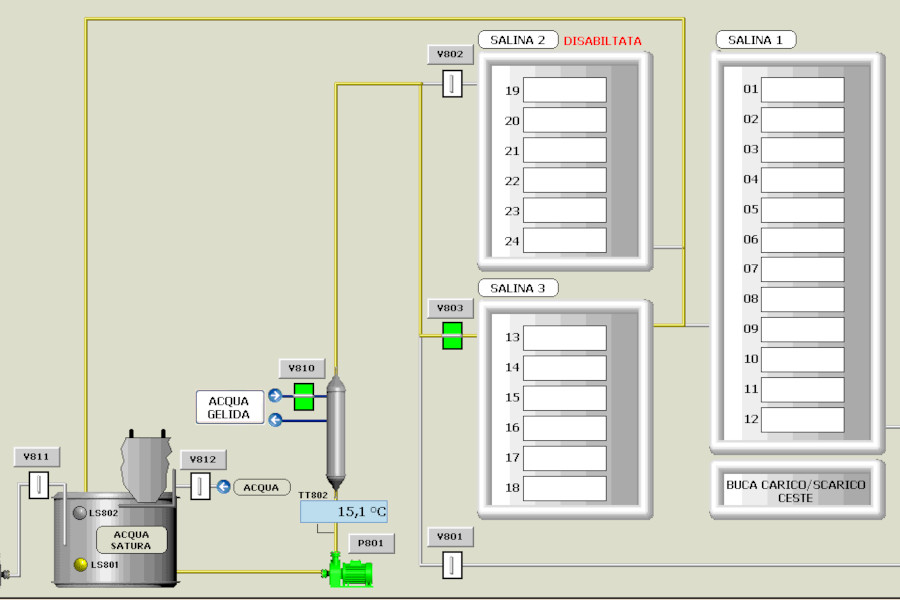Screen dimensions: 900x600
Task: Select position 20 field in Salina 2
Action: click(x=565, y=121)
